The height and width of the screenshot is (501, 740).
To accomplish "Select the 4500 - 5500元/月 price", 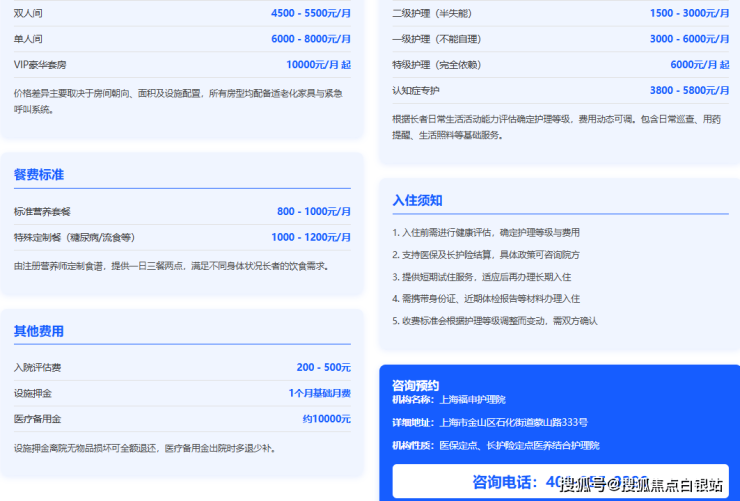I will 311,13.
